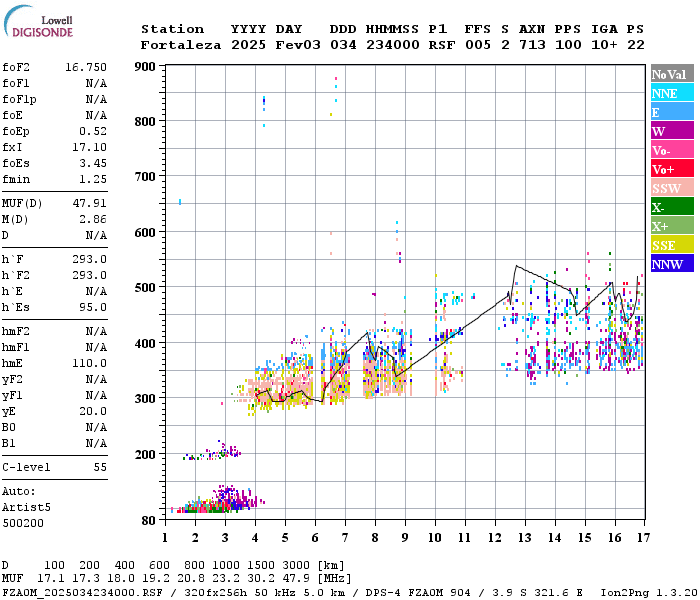
Task: Click the foEs value 3.45
Action: pyautogui.click(x=93, y=163)
